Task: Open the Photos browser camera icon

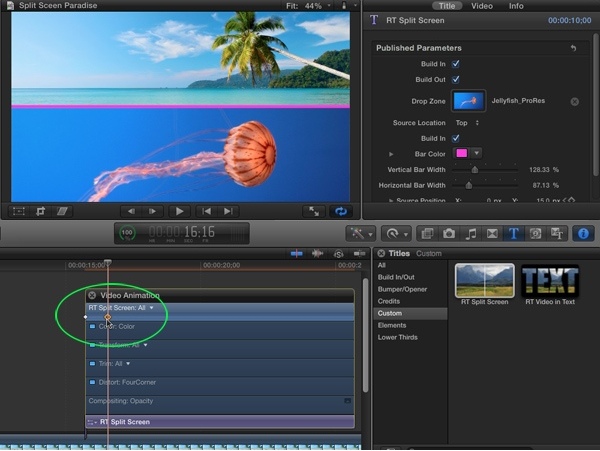Action: (448, 233)
